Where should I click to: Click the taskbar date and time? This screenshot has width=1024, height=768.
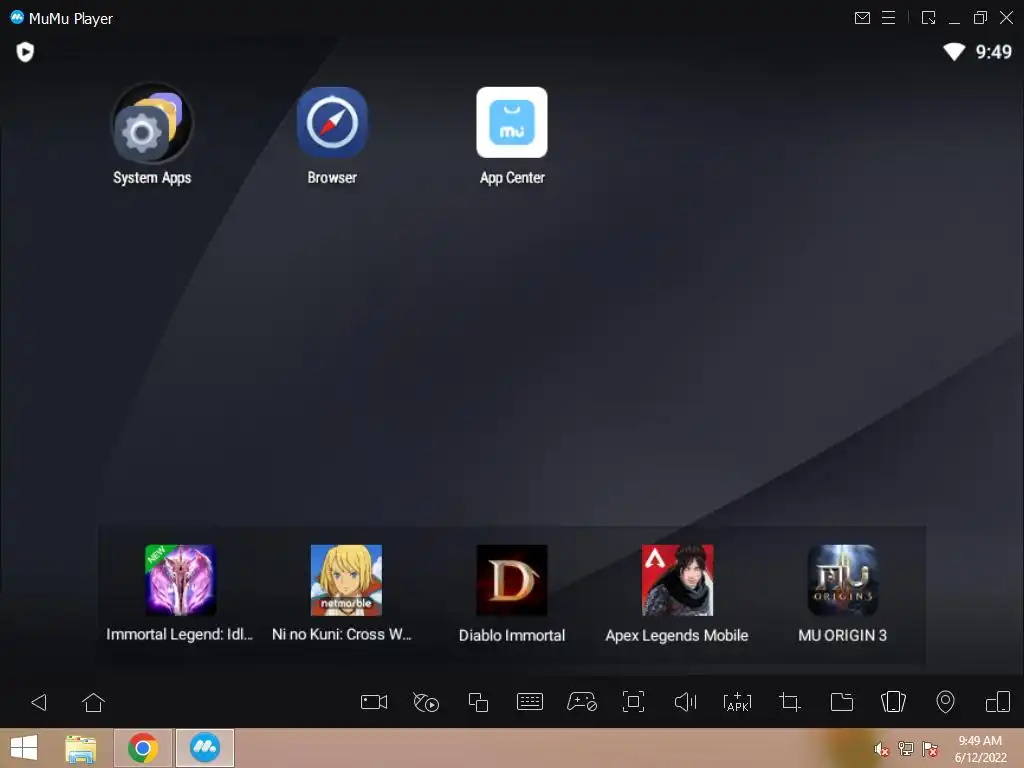tap(980, 749)
